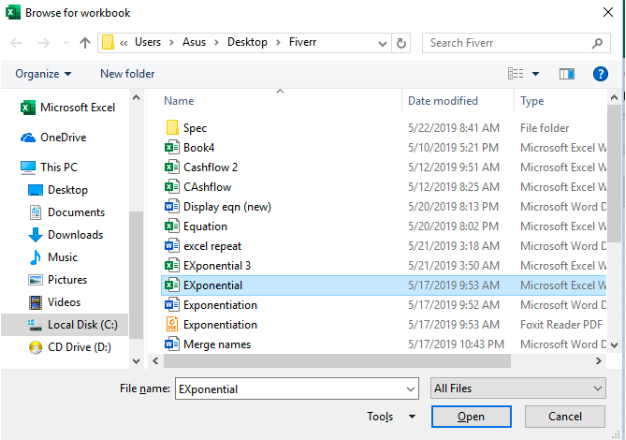This screenshot has width=626, height=440.
Task: Select This PC in the navigation pane
Action: [49, 167]
